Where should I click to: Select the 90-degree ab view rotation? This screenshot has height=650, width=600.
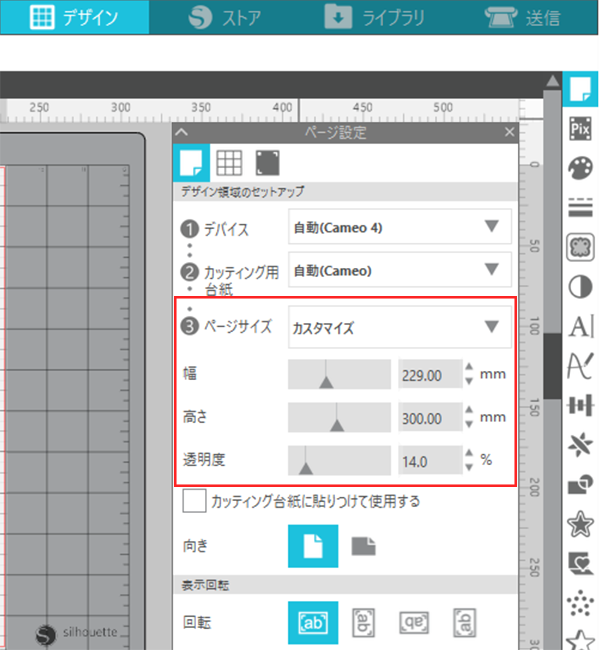[x=363, y=623]
